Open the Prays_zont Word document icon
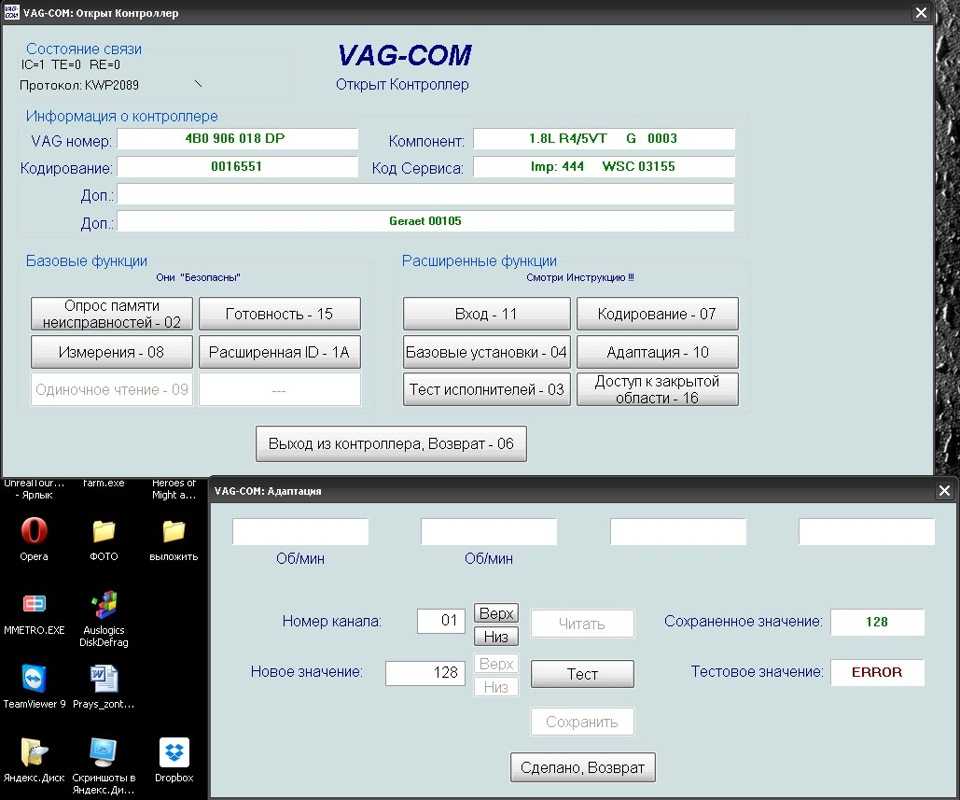This screenshot has width=960, height=800. point(103,679)
